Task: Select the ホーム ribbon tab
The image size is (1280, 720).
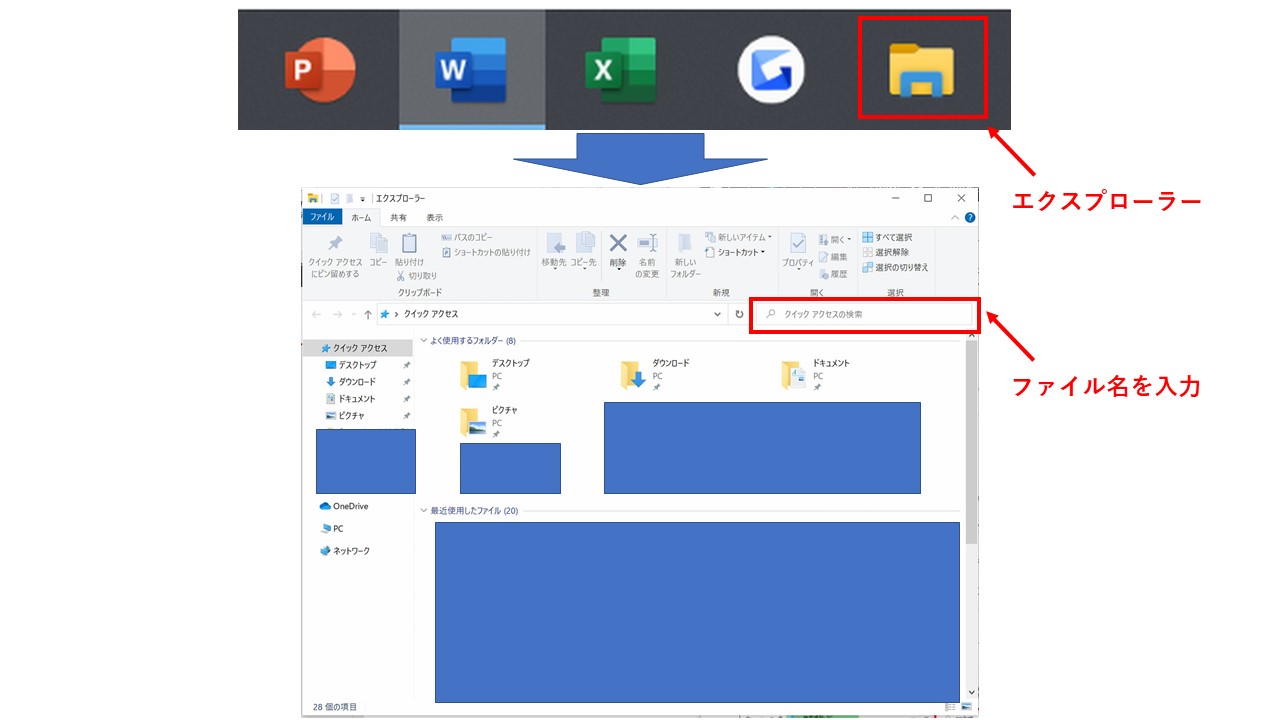Action: pos(361,217)
